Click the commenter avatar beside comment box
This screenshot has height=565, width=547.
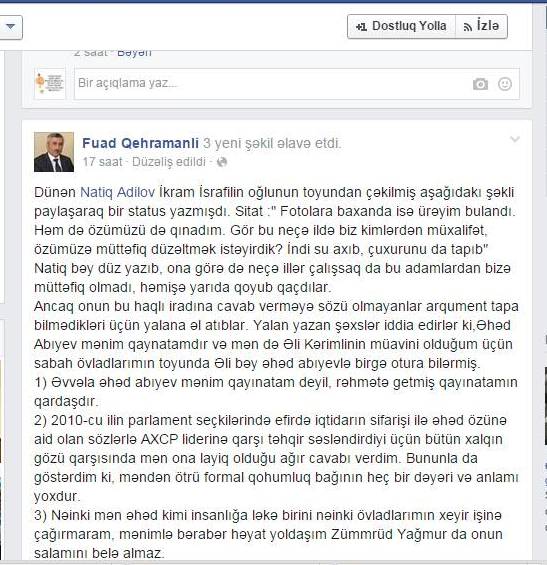click(x=50, y=84)
